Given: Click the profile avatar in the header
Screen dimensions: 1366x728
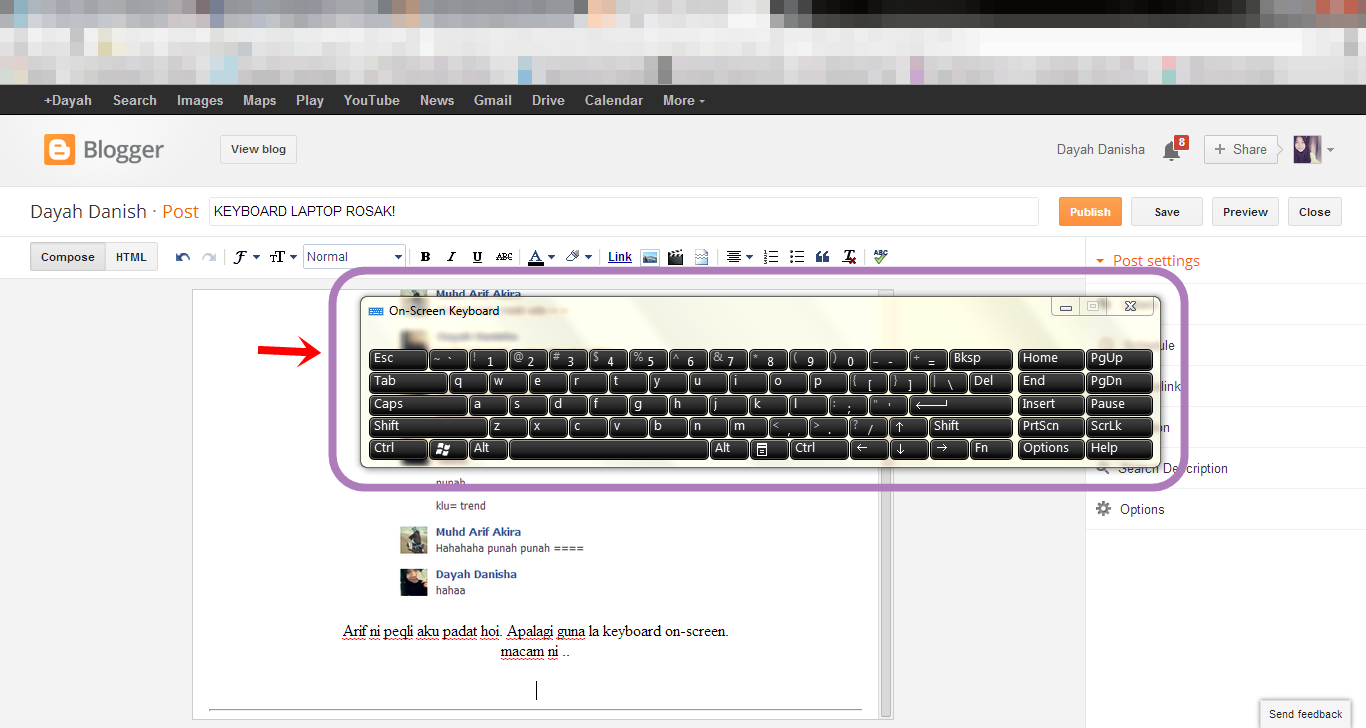Looking at the screenshot, I should coord(1307,149).
